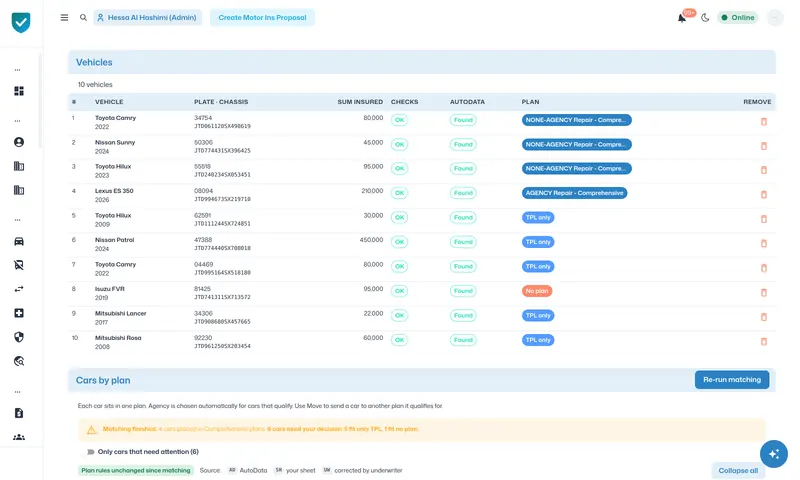Viewport: 800px width, 480px height.
Task: Open the Create Motor Ins Proposal tab
Action: pyautogui.click(x=262, y=17)
